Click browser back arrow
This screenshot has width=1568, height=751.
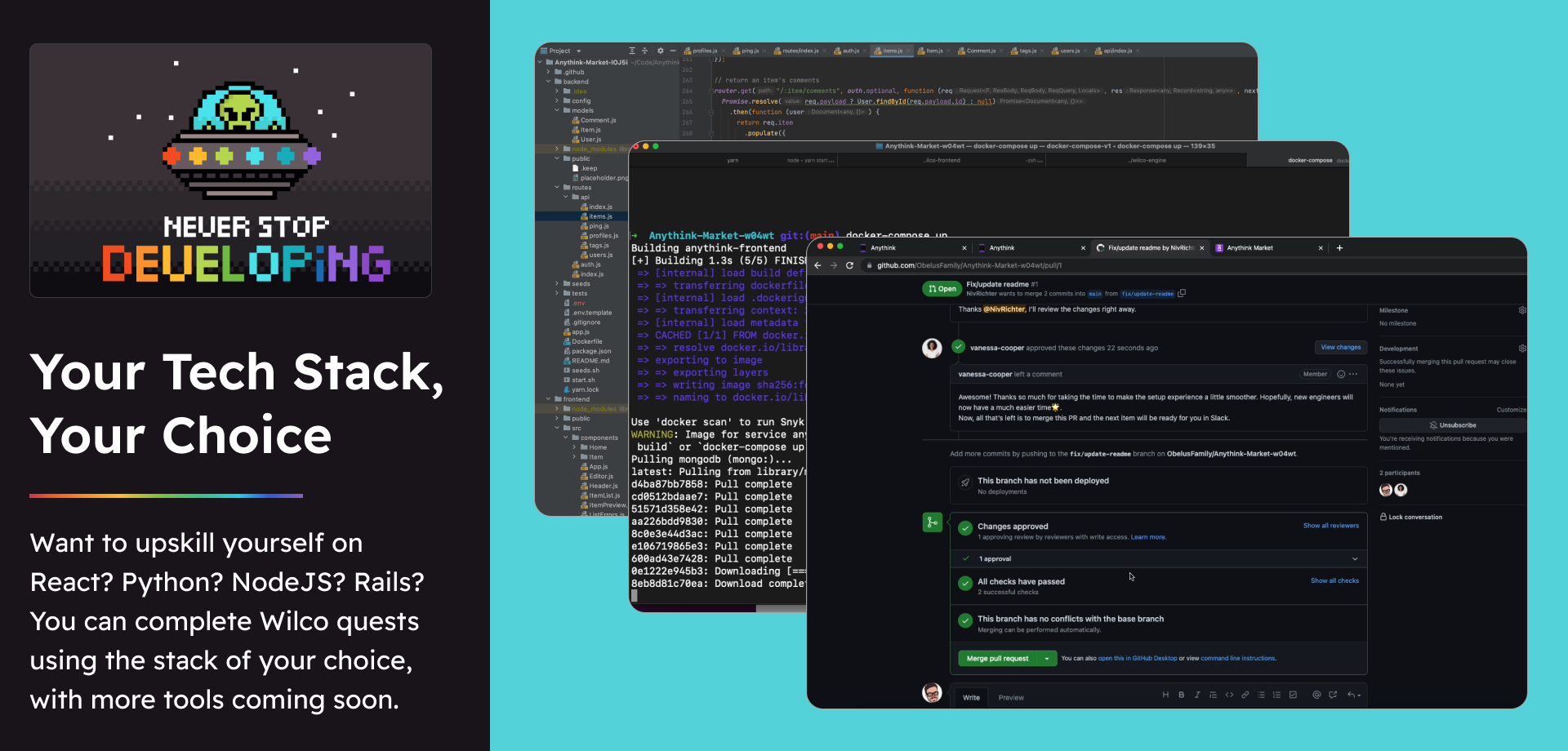817,265
